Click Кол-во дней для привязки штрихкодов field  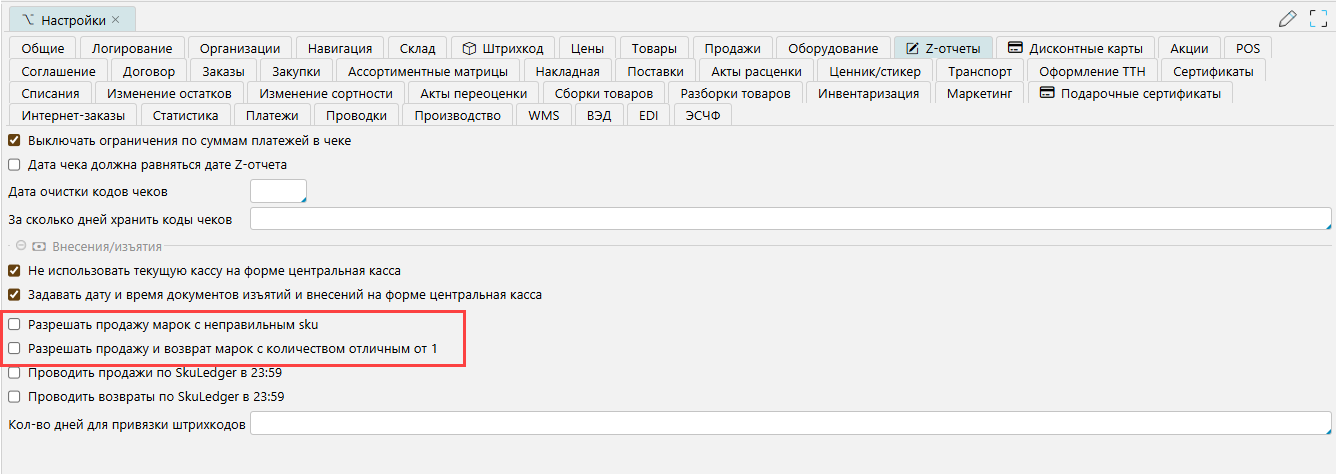(x=790, y=424)
